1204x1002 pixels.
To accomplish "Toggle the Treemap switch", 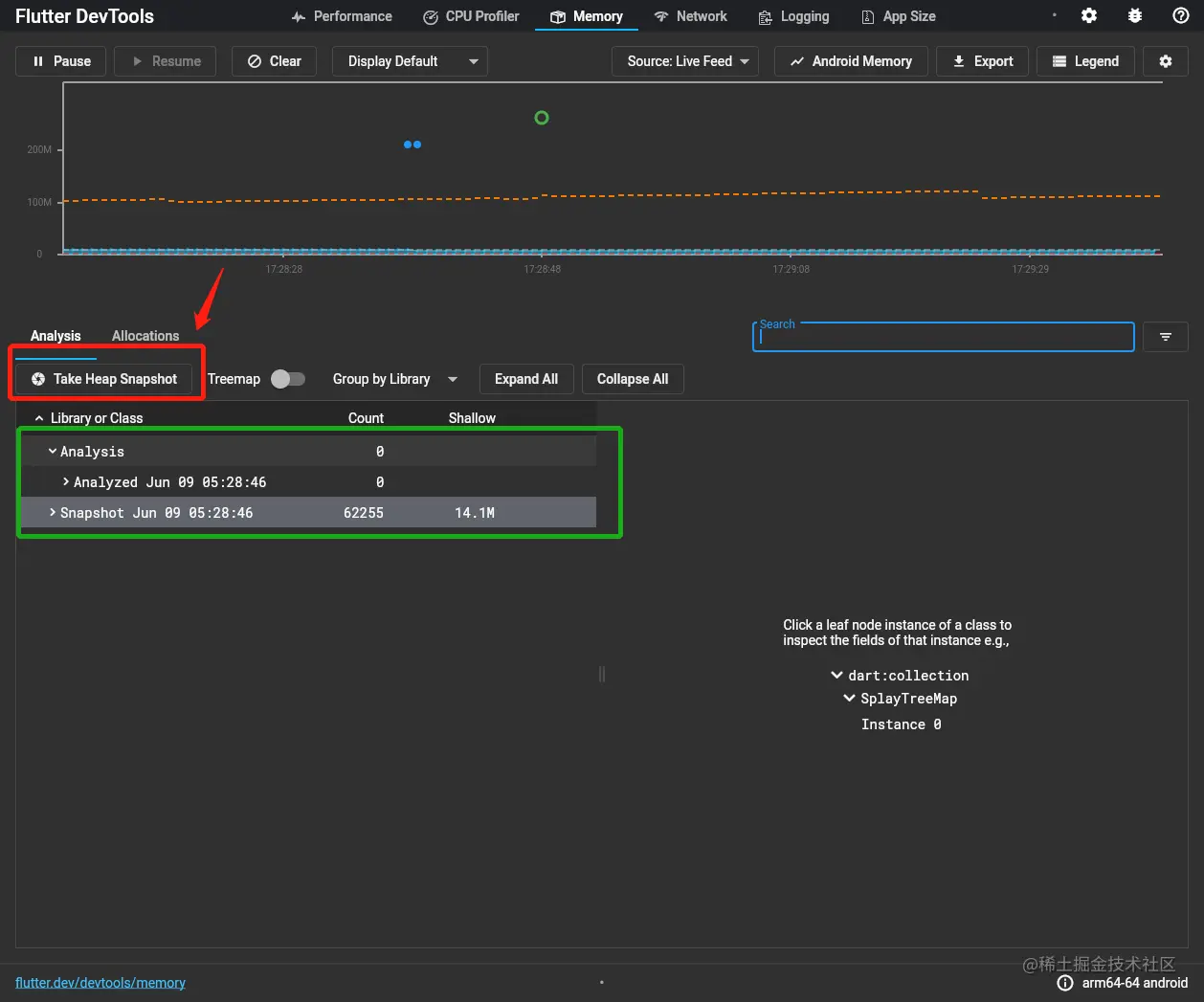I will [x=287, y=379].
